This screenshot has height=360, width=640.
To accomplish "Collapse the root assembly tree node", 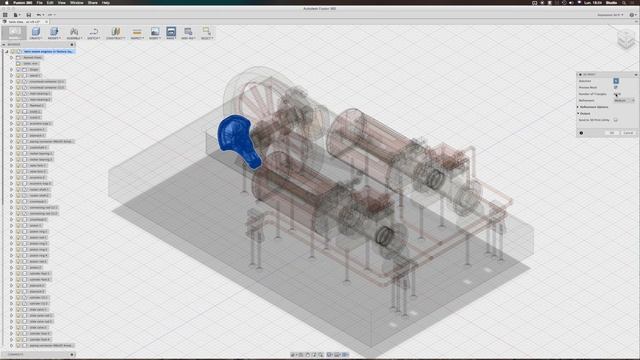I will click(x=7, y=51).
